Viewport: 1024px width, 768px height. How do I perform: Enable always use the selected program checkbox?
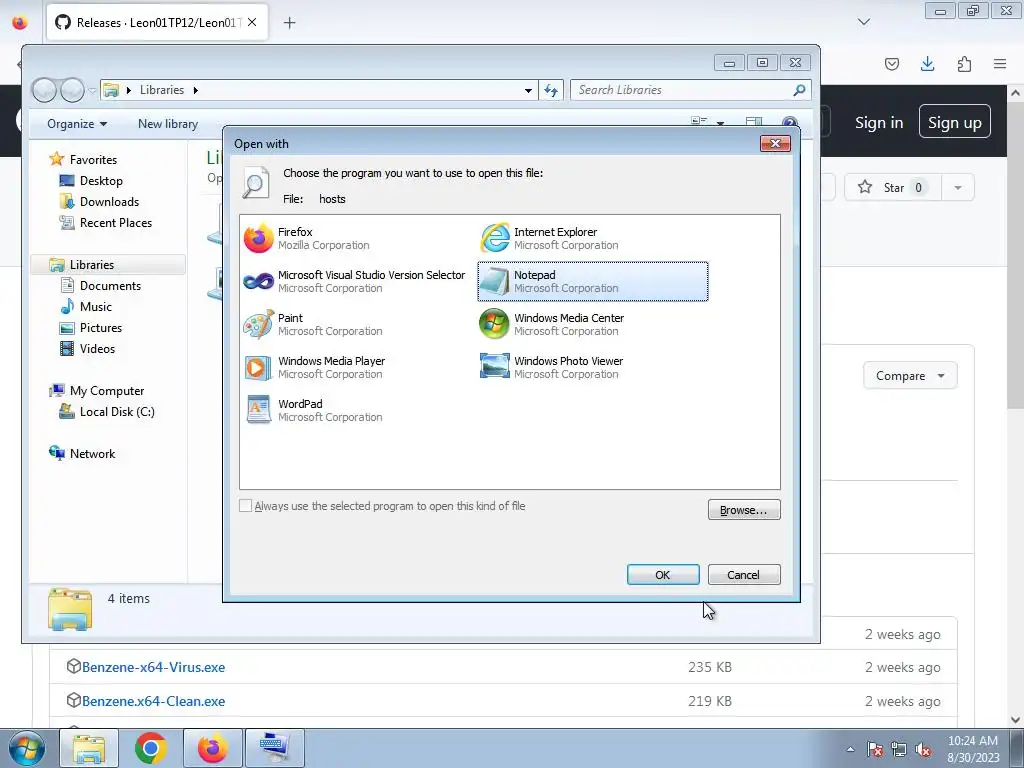point(246,505)
